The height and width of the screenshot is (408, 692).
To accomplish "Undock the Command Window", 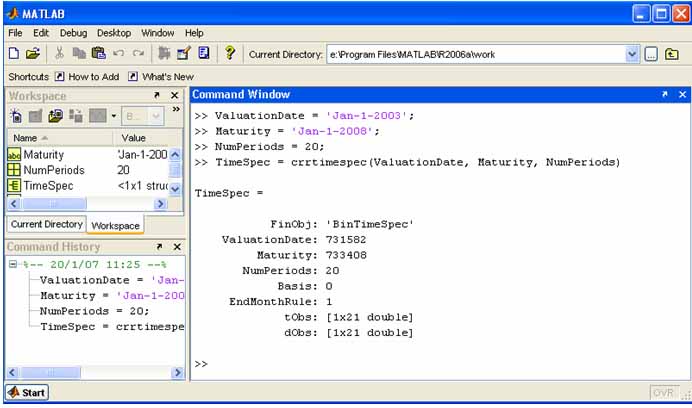I will coord(665,94).
